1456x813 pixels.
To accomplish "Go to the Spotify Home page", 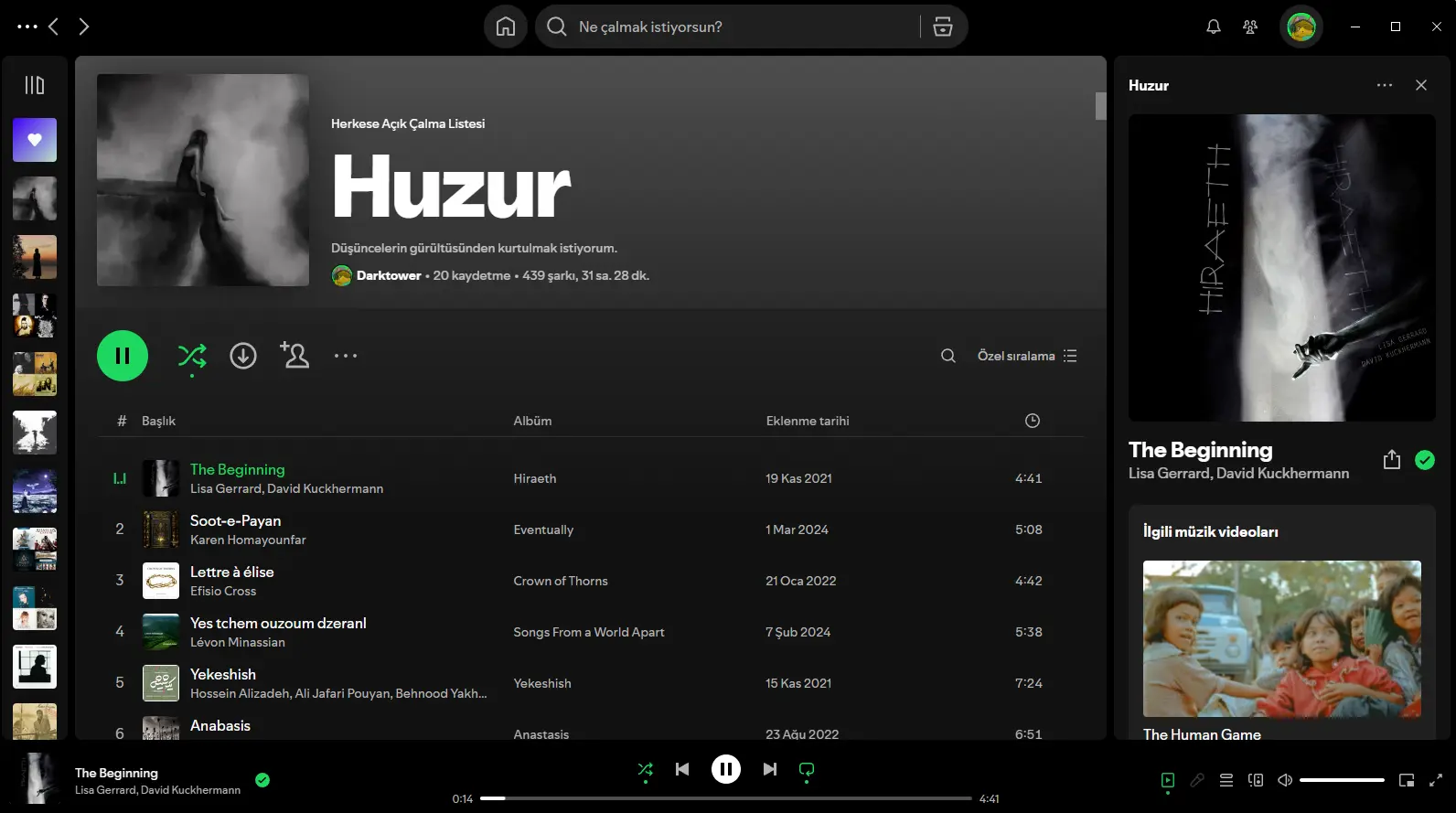I will pyautogui.click(x=506, y=27).
